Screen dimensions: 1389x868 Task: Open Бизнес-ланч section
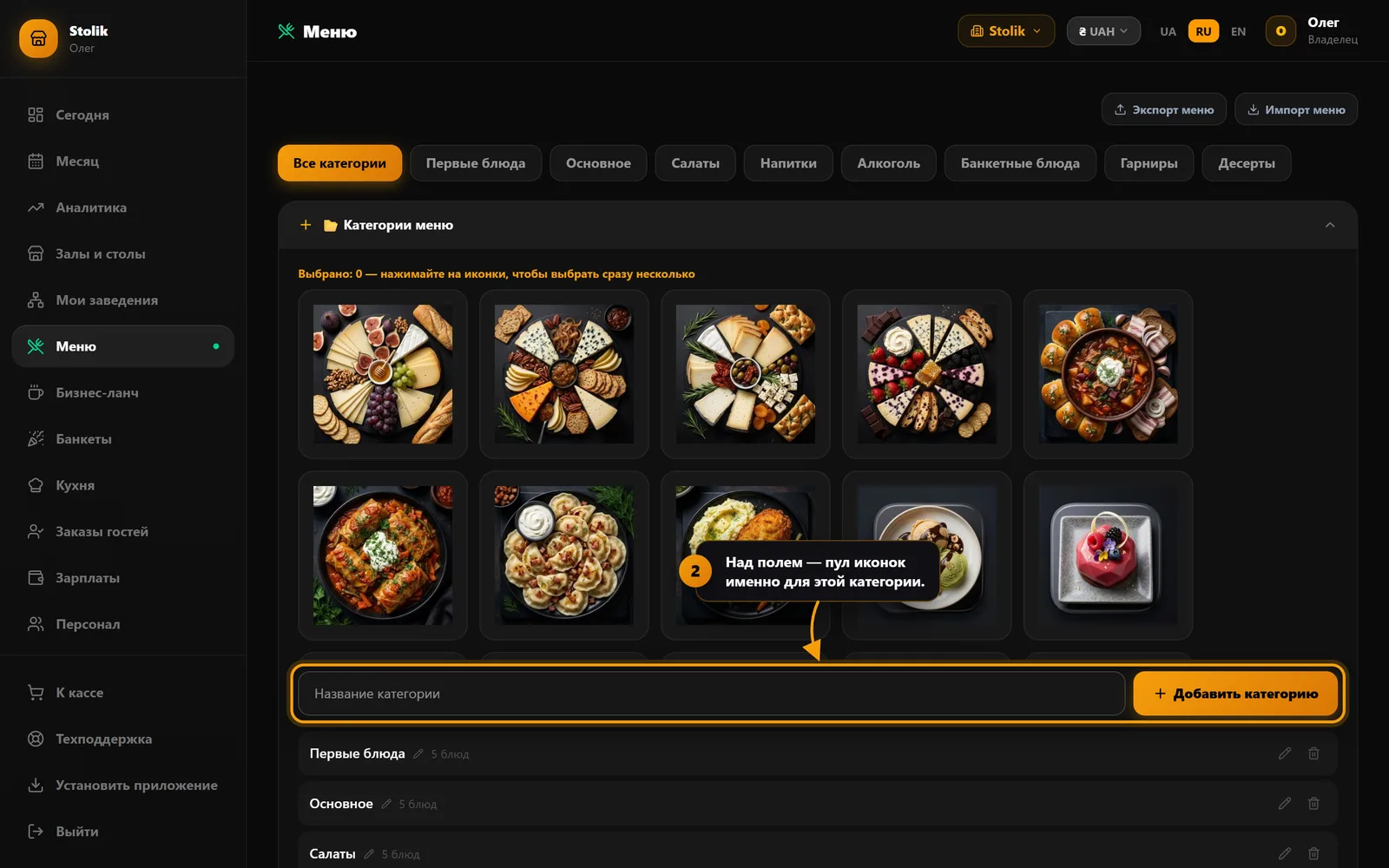click(122, 392)
